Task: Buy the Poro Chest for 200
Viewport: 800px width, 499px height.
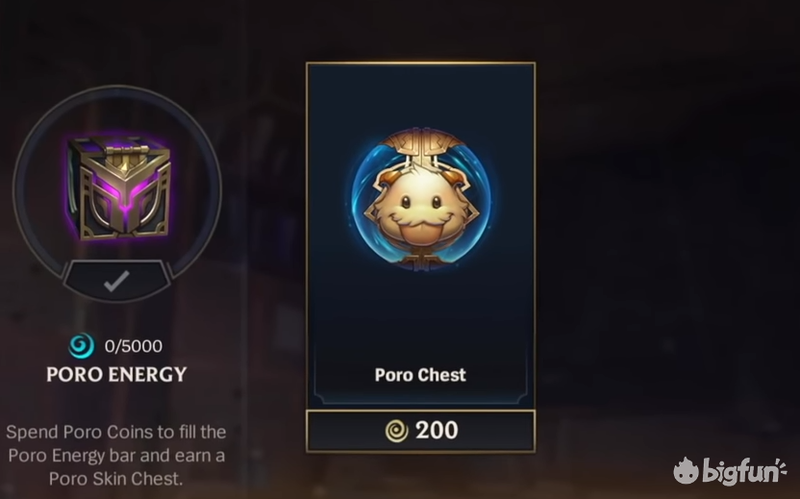Action: point(421,431)
